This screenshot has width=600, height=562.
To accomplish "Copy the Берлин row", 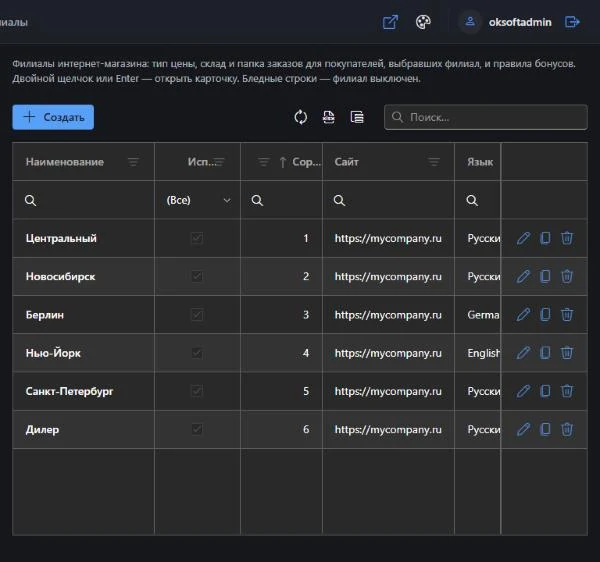I will 545,314.
